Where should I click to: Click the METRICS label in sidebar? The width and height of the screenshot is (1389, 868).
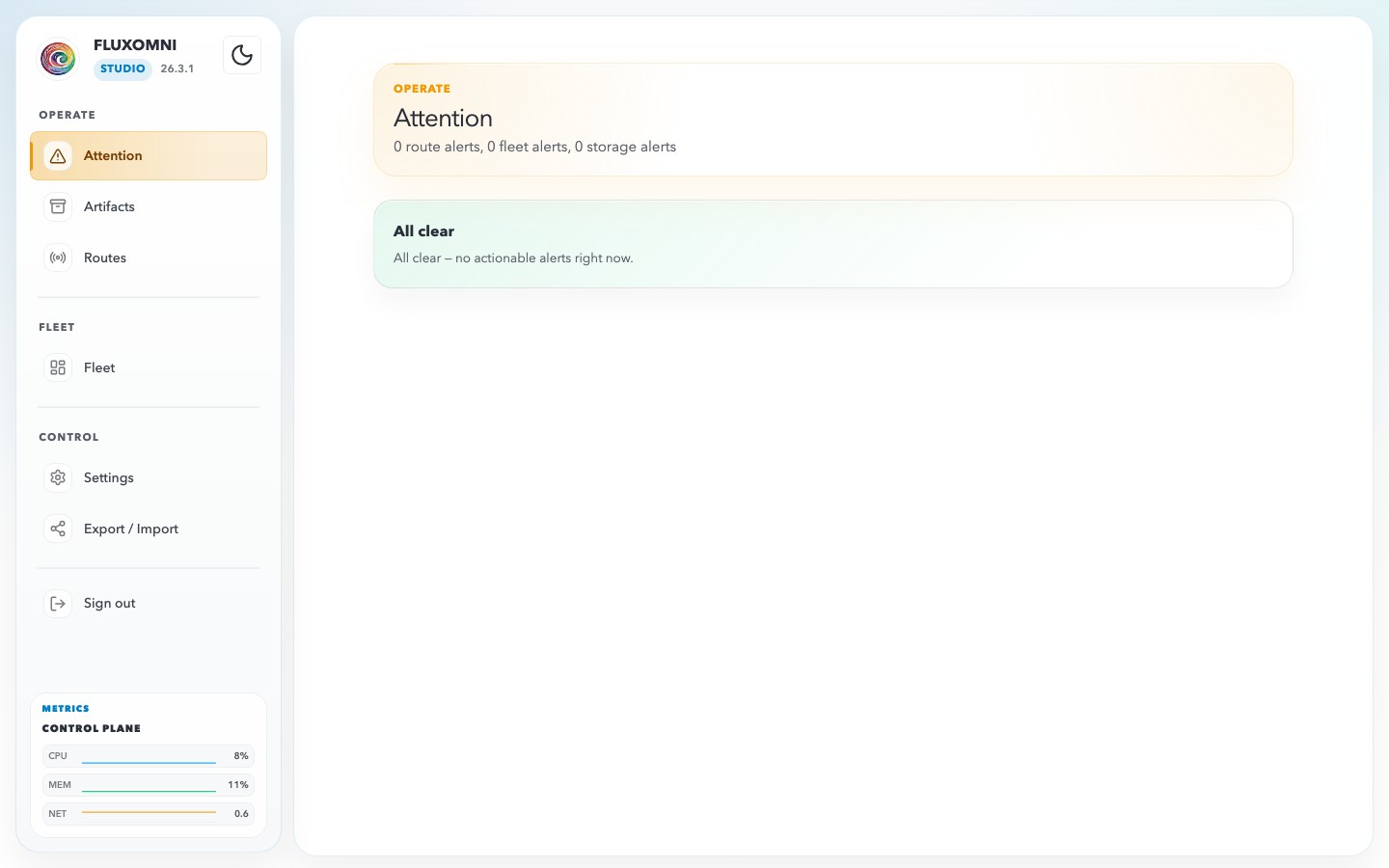[66, 709]
